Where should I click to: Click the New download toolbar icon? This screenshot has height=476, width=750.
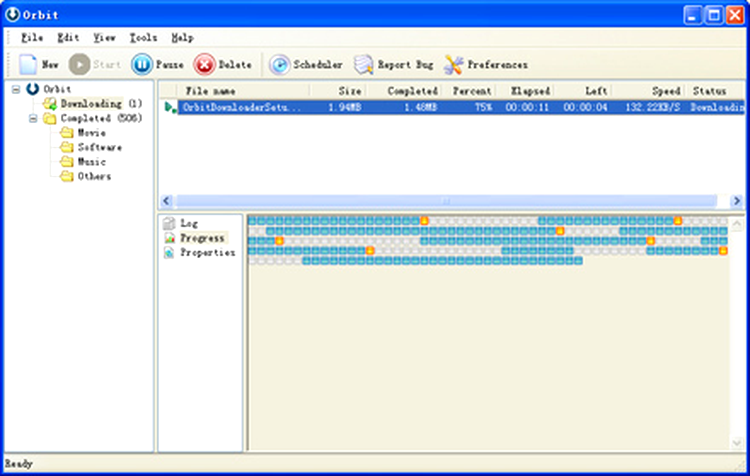coord(28,64)
